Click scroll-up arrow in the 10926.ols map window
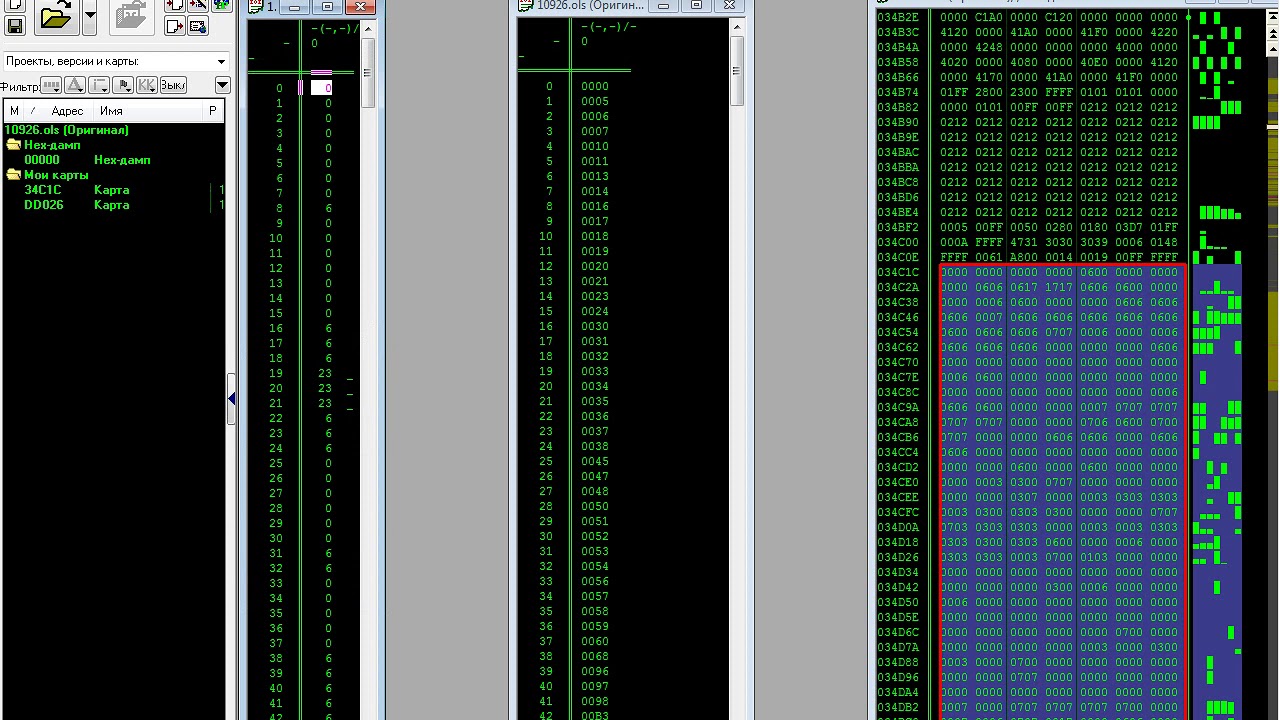Image resolution: width=1280 pixels, height=720 pixels. pyautogui.click(x=737, y=28)
